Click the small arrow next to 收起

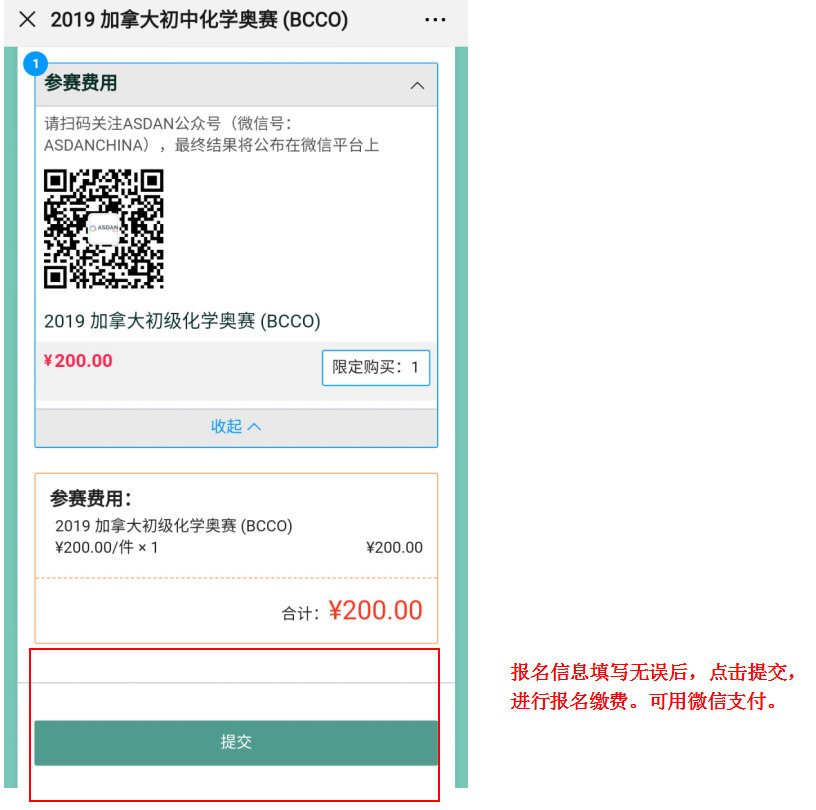(x=254, y=427)
